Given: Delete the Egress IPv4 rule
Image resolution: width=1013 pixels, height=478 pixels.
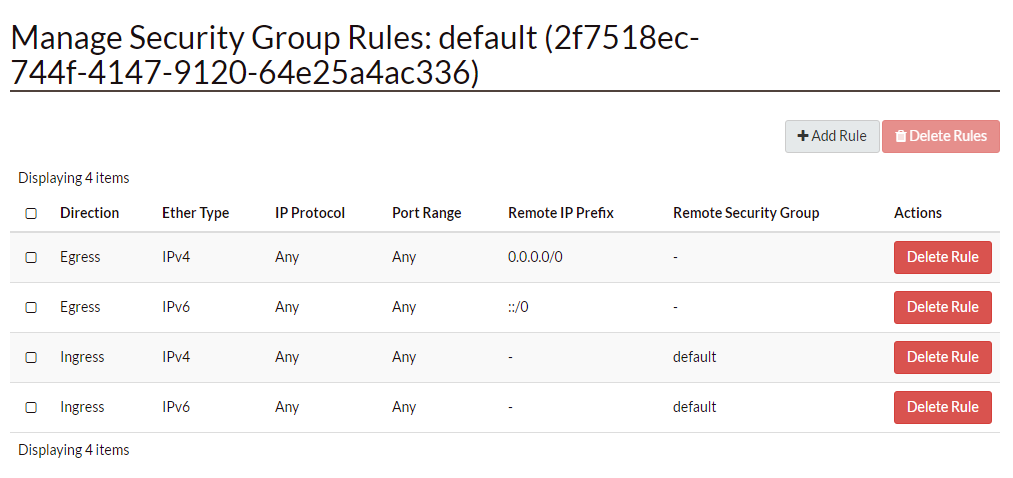Looking at the screenshot, I should 942,257.
